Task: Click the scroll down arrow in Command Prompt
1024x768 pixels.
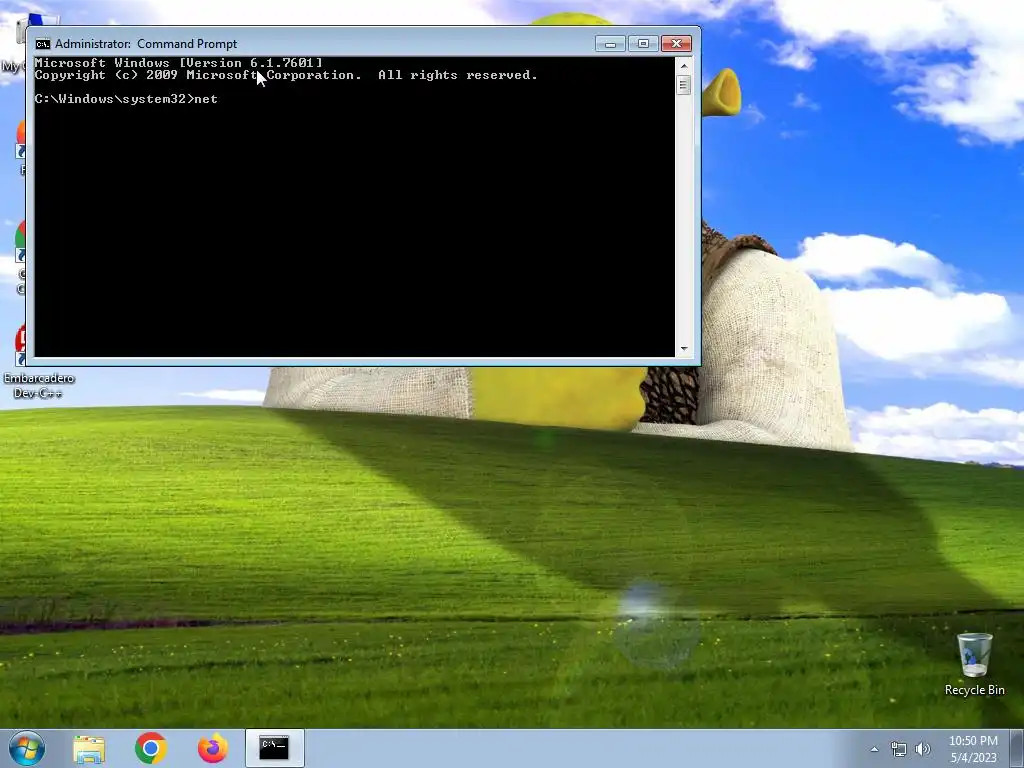Action: click(684, 349)
